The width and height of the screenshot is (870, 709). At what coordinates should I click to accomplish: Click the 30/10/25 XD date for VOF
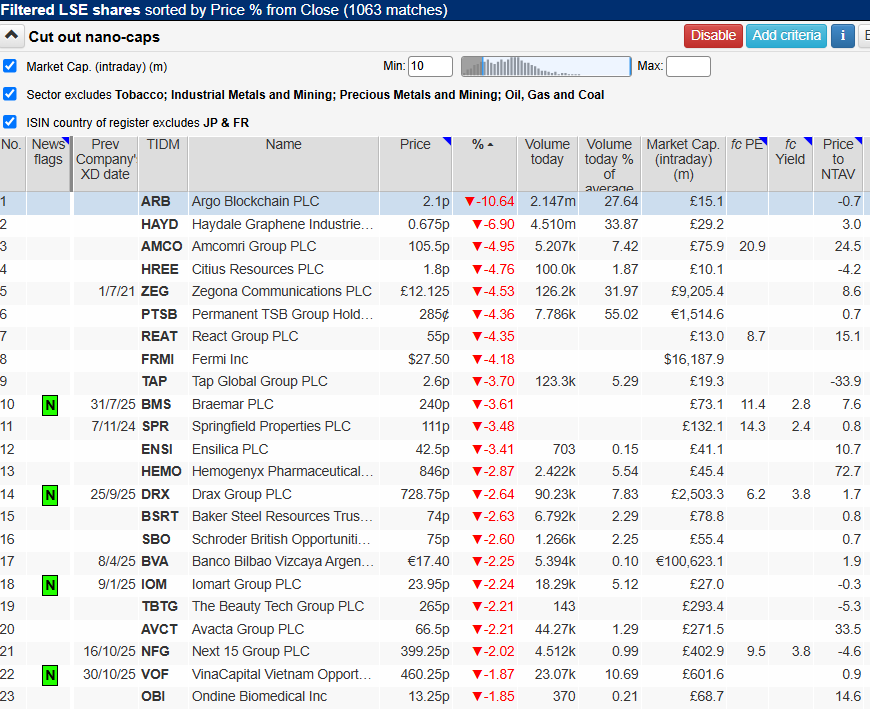pyautogui.click(x=109, y=674)
